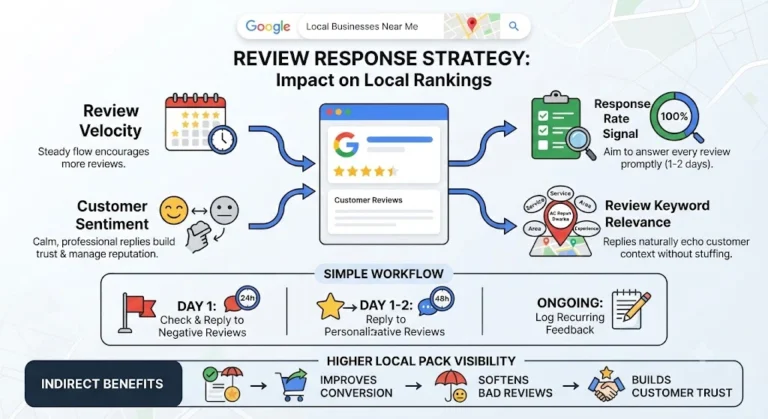The image size is (768, 419).
Task: Click 'Log Recurring Feedback' text
Action: coord(570,323)
